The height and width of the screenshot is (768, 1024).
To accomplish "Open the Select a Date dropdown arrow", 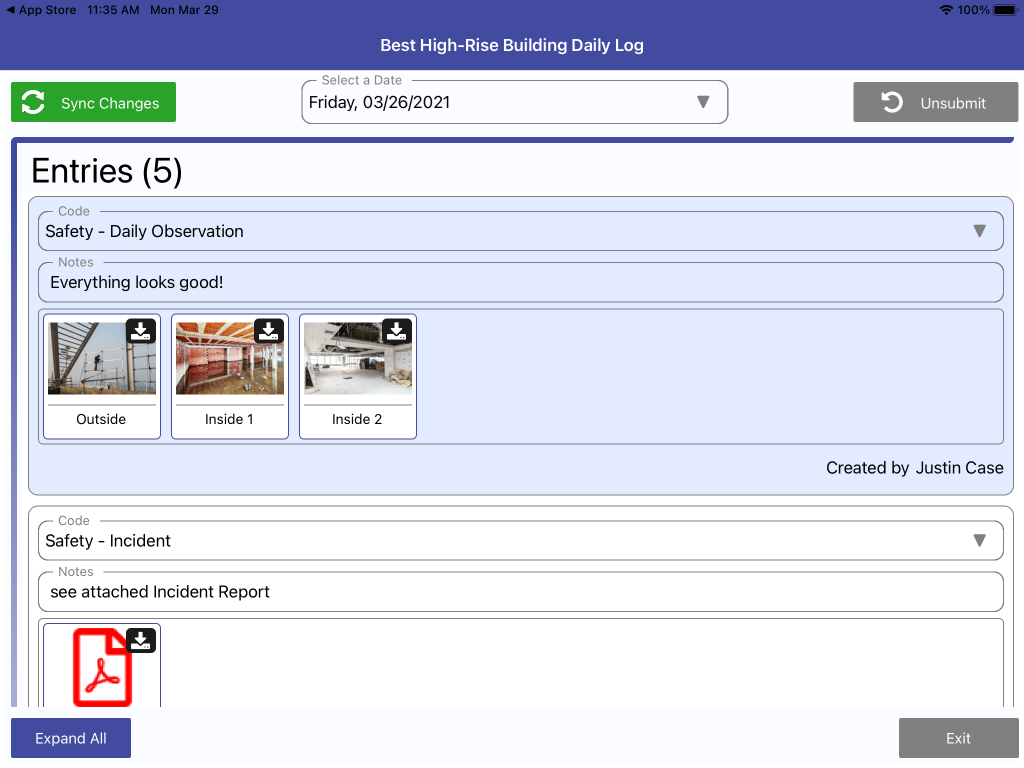I will pyautogui.click(x=703, y=102).
